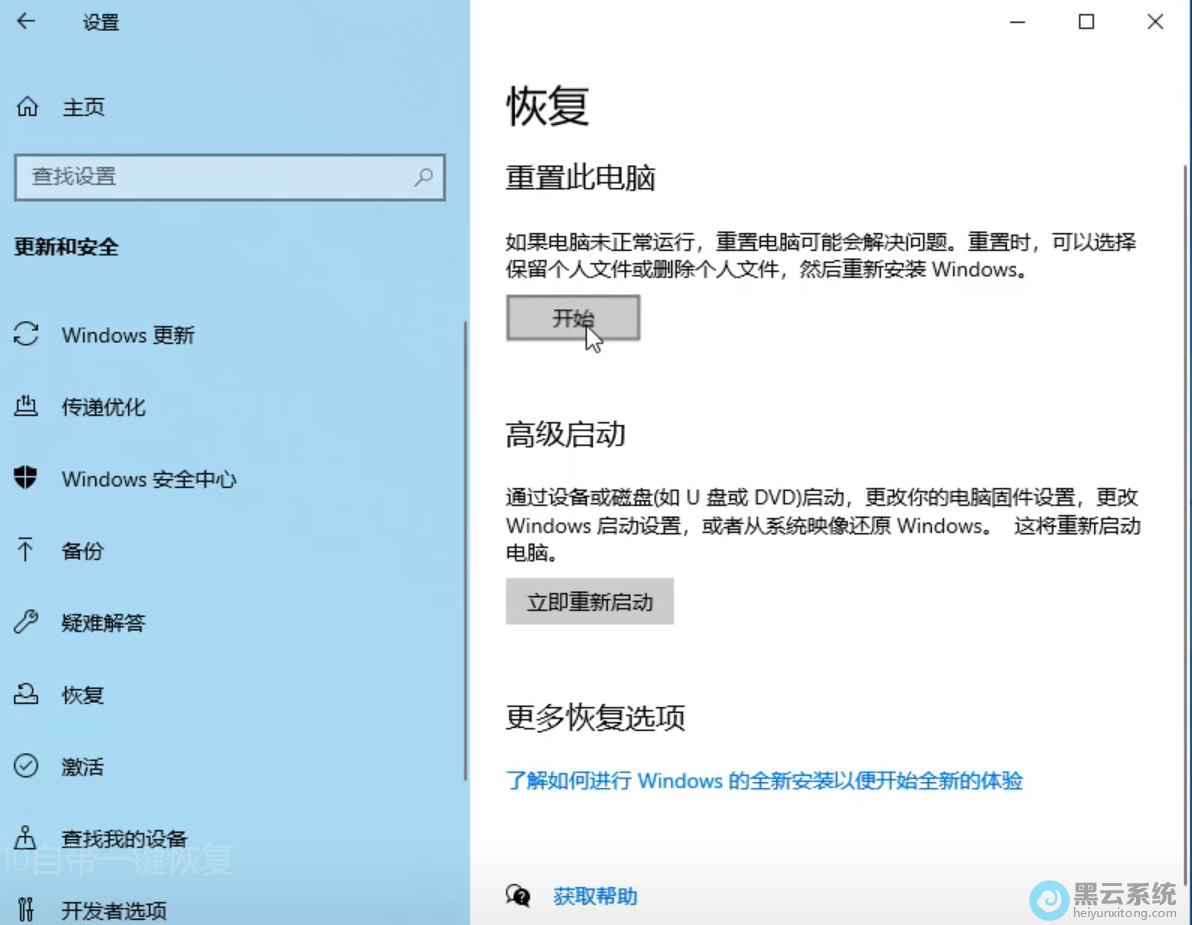Click the 获取帮助 chat bubble icon
The image size is (1192, 925).
pyautogui.click(x=518, y=896)
